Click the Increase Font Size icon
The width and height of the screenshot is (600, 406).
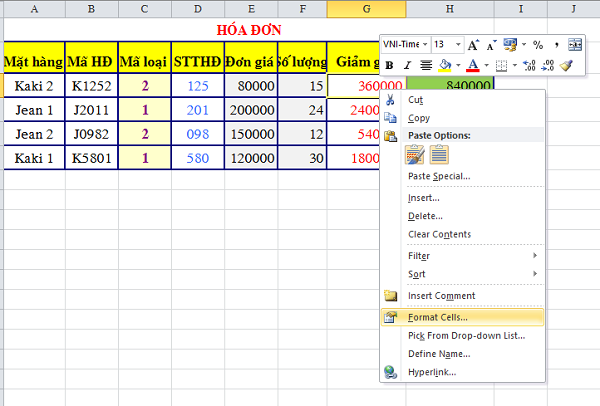473,45
